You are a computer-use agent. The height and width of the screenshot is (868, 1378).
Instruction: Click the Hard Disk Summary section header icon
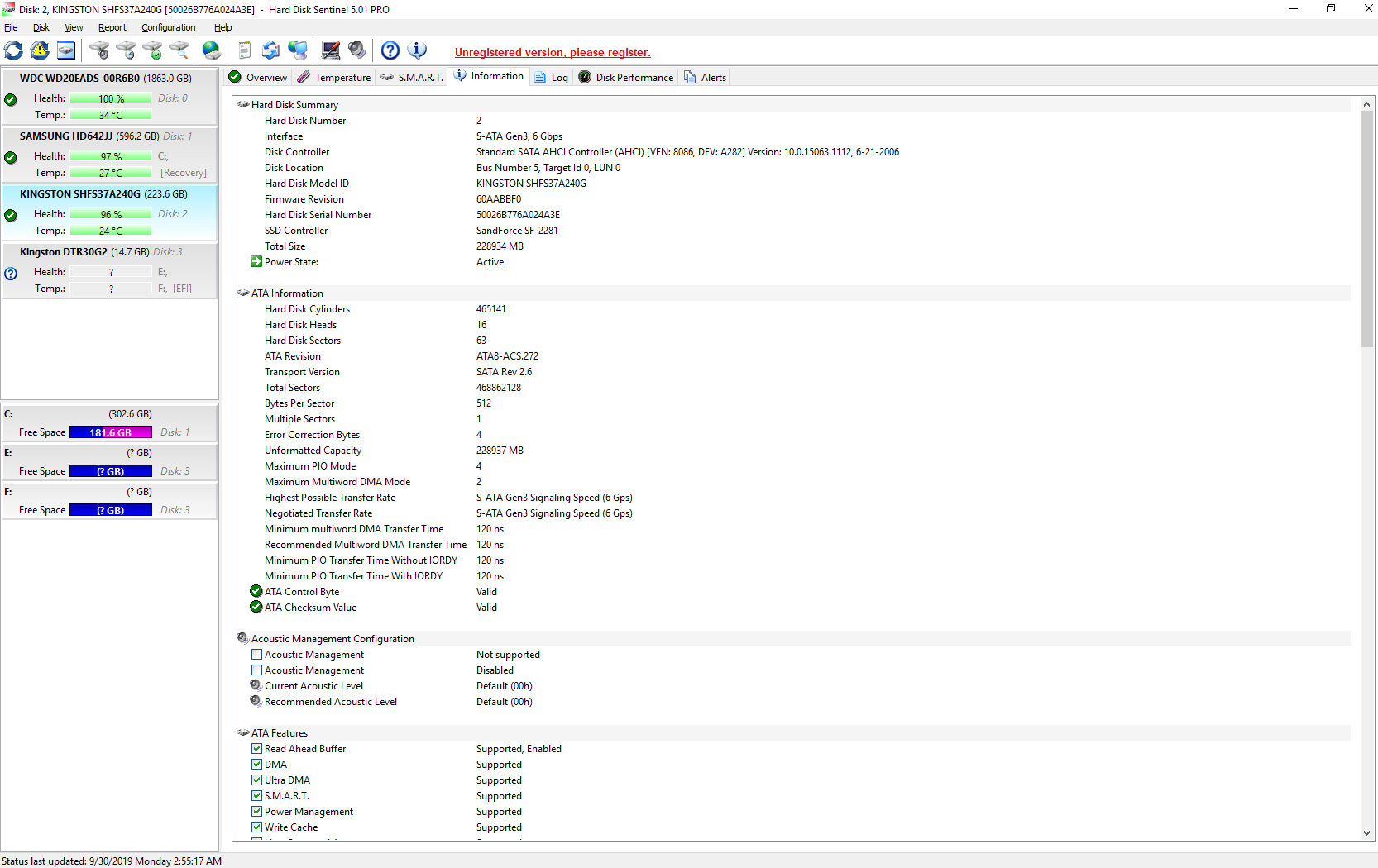(x=243, y=105)
